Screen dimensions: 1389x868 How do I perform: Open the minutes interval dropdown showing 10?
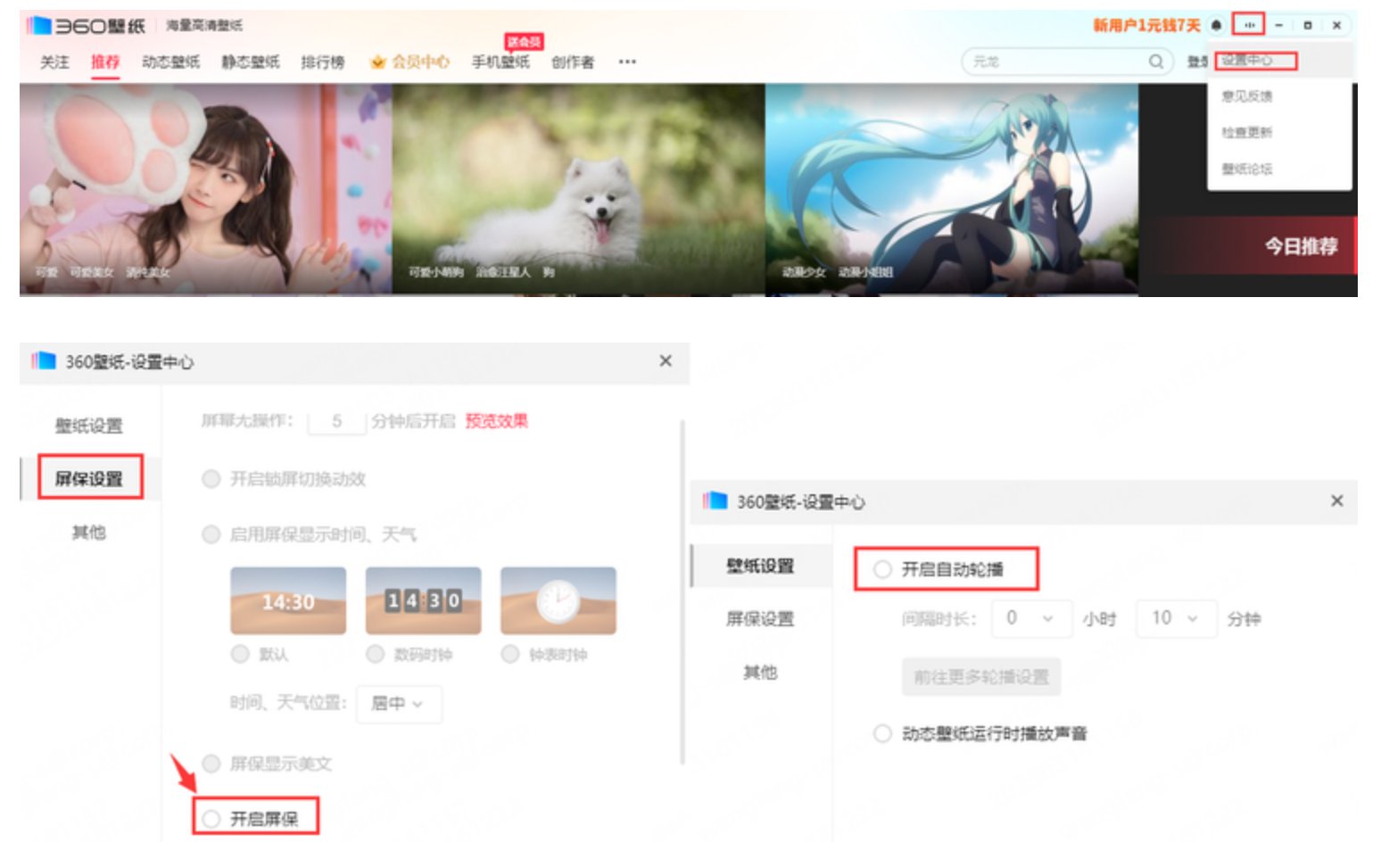click(x=1176, y=618)
